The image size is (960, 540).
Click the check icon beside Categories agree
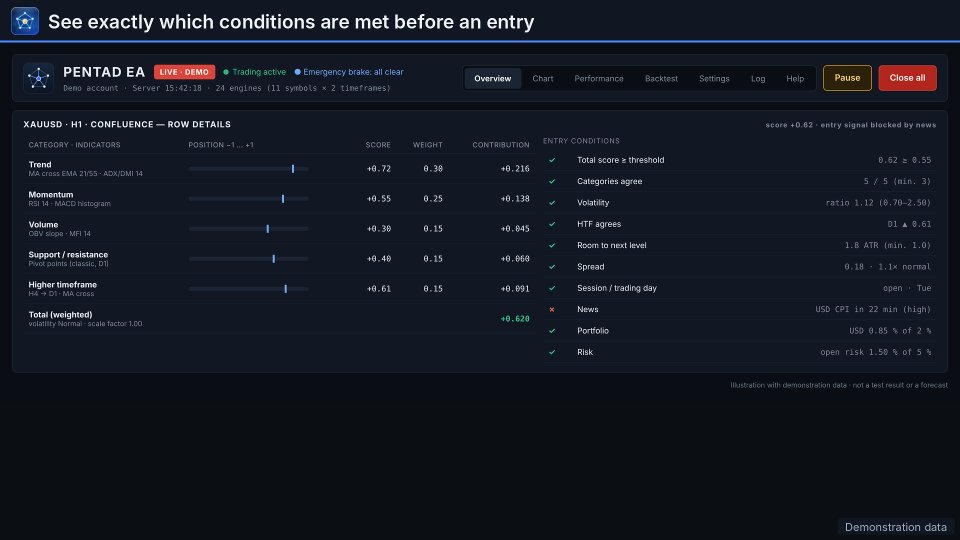tap(552, 182)
